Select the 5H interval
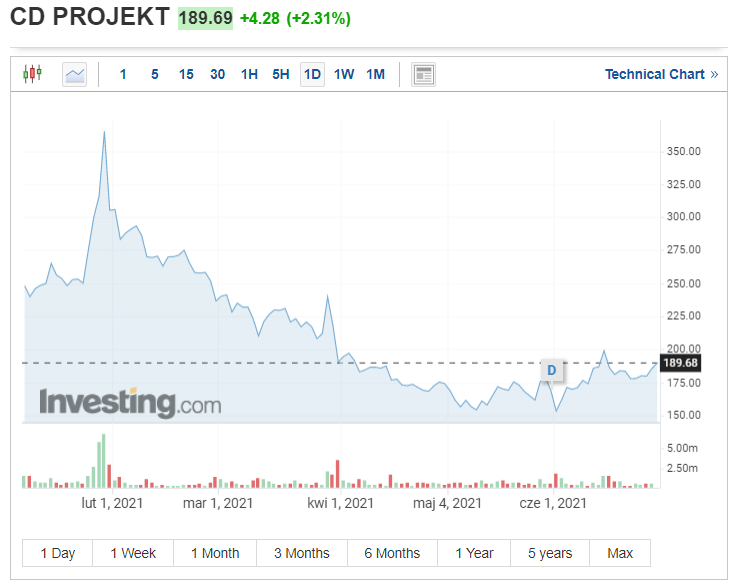Image resolution: width=733 pixels, height=585 pixels. (x=281, y=74)
